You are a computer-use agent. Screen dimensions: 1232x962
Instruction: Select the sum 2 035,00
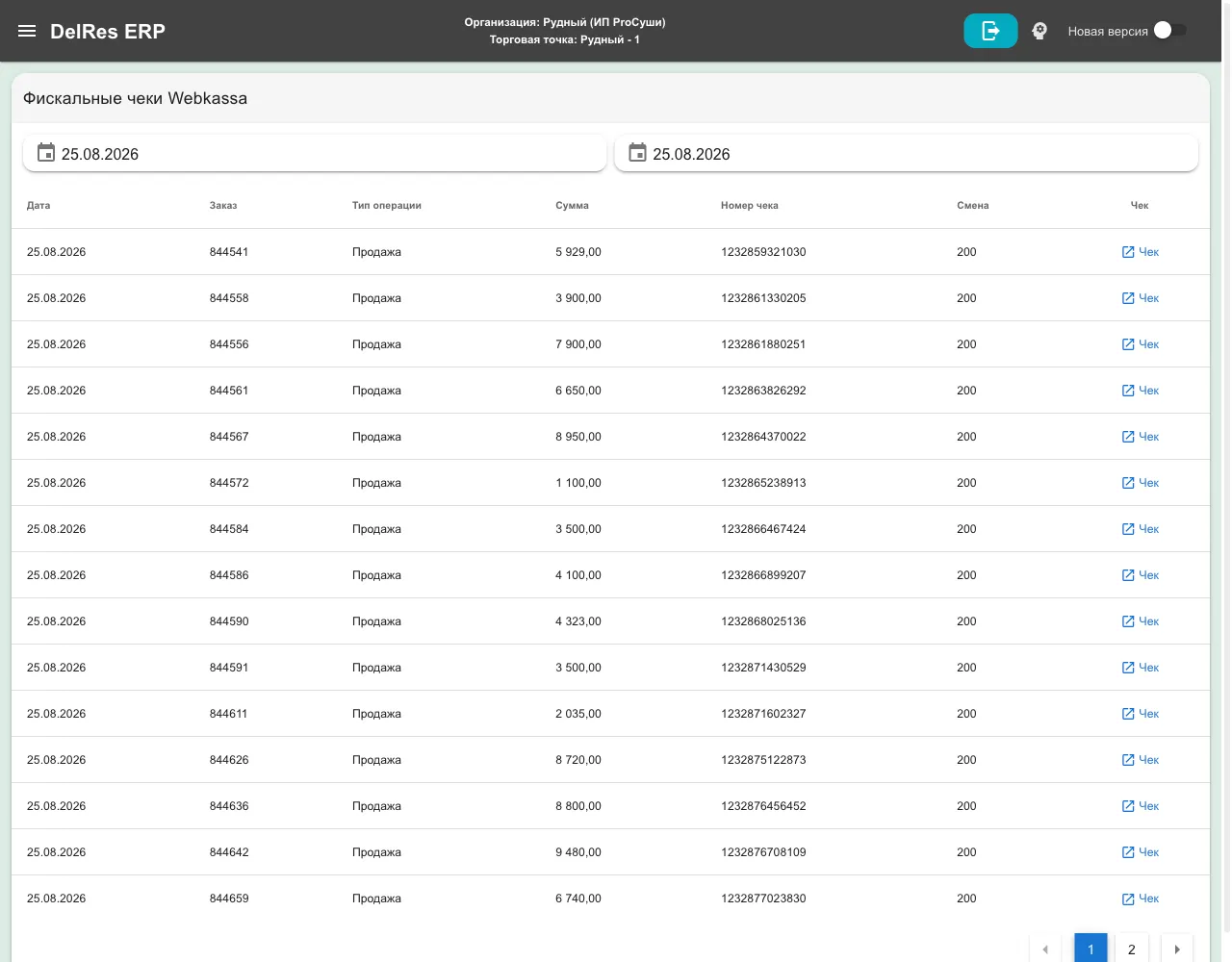click(578, 714)
